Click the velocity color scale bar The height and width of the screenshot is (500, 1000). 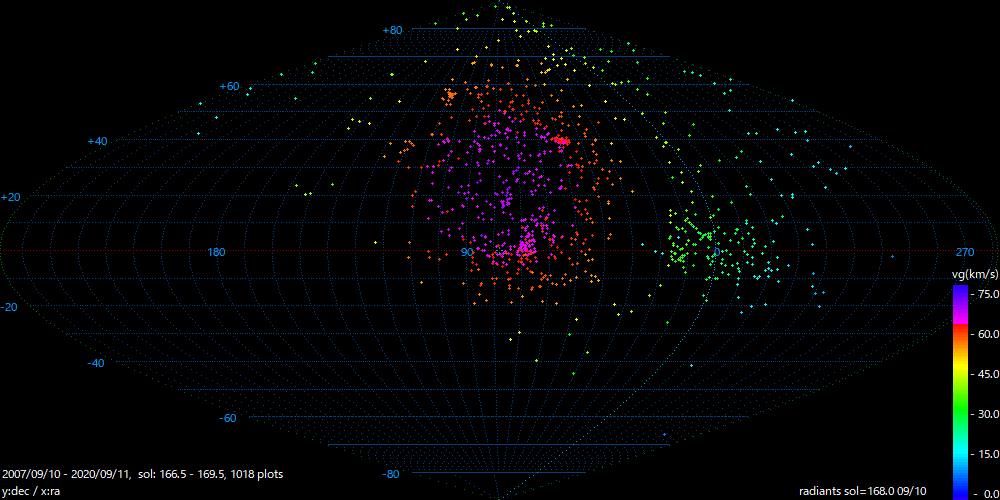coord(959,390)
